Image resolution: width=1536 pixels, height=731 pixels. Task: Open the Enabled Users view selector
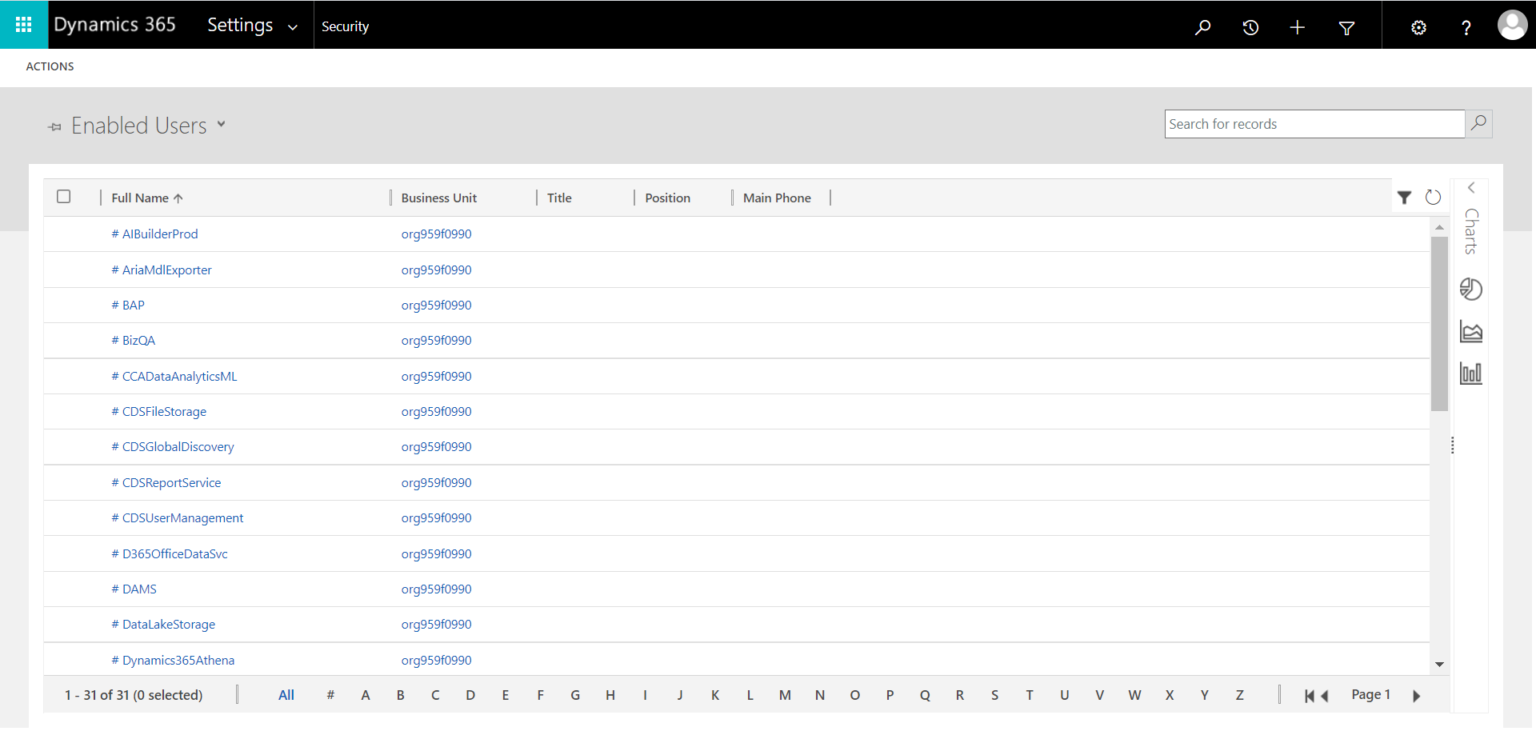click(x=221, y=125)
